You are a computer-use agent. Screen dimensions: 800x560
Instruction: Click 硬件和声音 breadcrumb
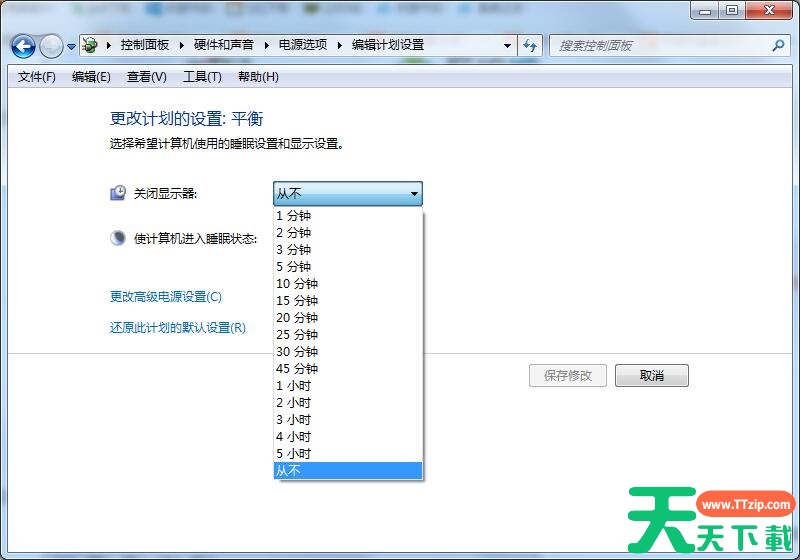(223, 45)
